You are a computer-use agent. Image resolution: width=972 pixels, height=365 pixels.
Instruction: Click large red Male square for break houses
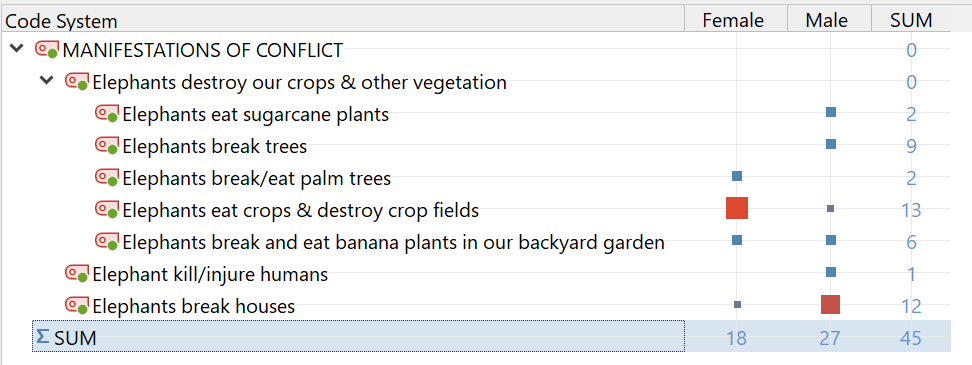coord(830,305)
